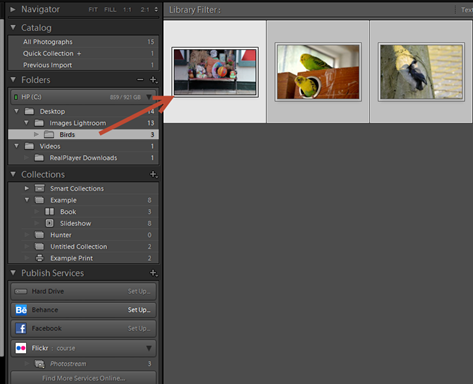Open the HP (C:) volume dropdown arrow
The image size is (473, 384).
pyautogui.click(x=149, y=97)
